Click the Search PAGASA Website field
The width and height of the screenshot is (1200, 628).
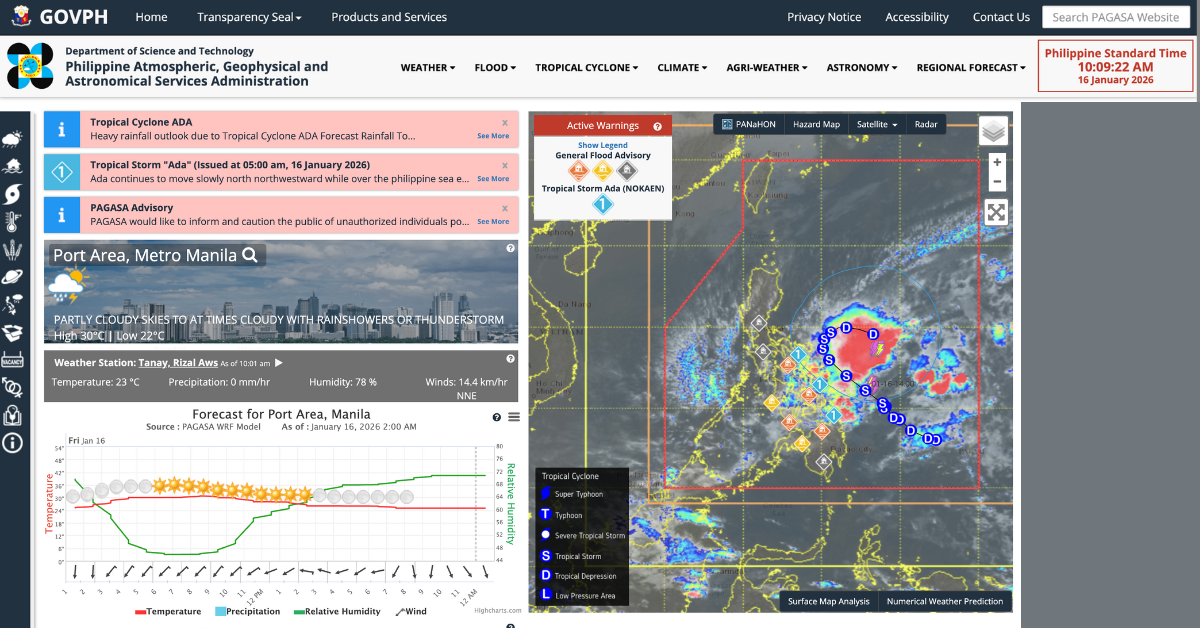point(1116,17)
